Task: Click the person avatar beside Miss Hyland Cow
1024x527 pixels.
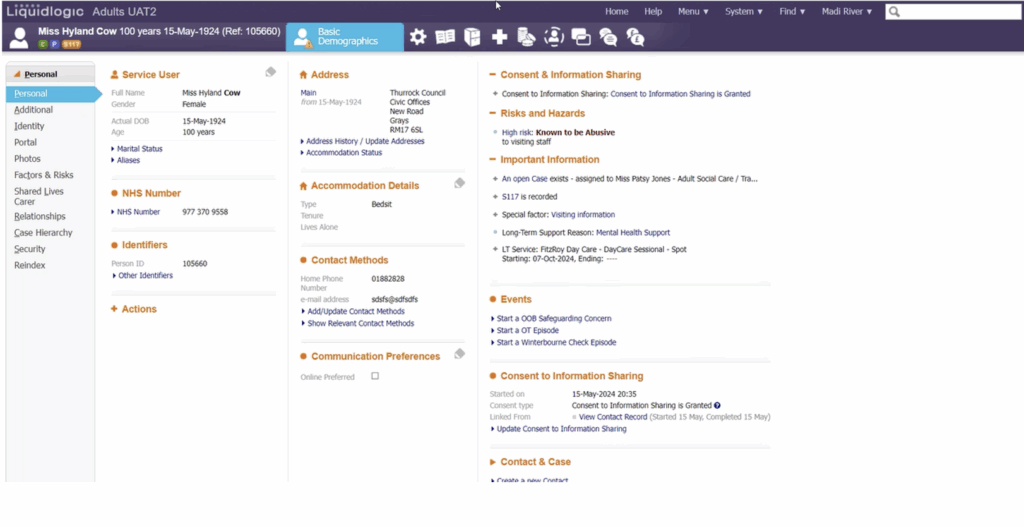Action: [x=19, y=38]
